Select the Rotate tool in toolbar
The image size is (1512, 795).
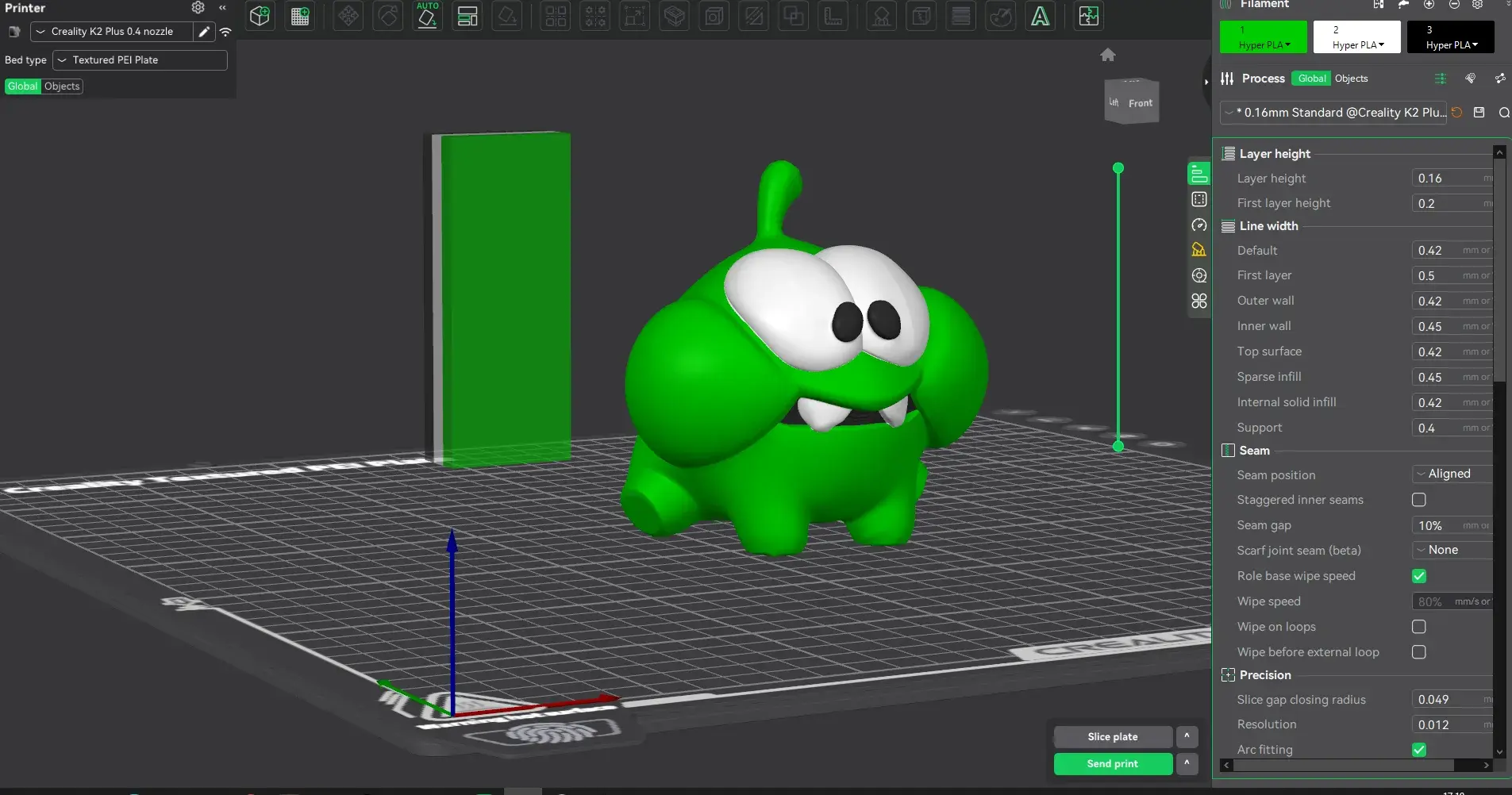[x=388, y=16]
